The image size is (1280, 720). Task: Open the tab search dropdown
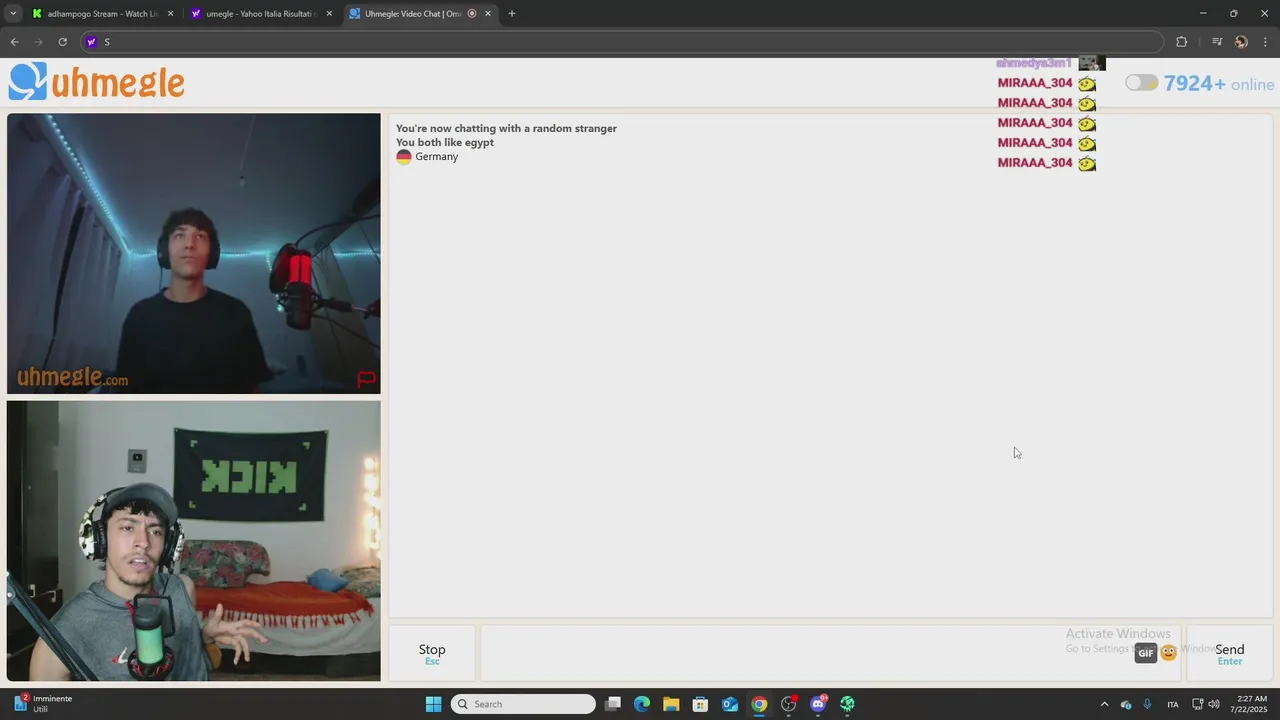point(13,14)
